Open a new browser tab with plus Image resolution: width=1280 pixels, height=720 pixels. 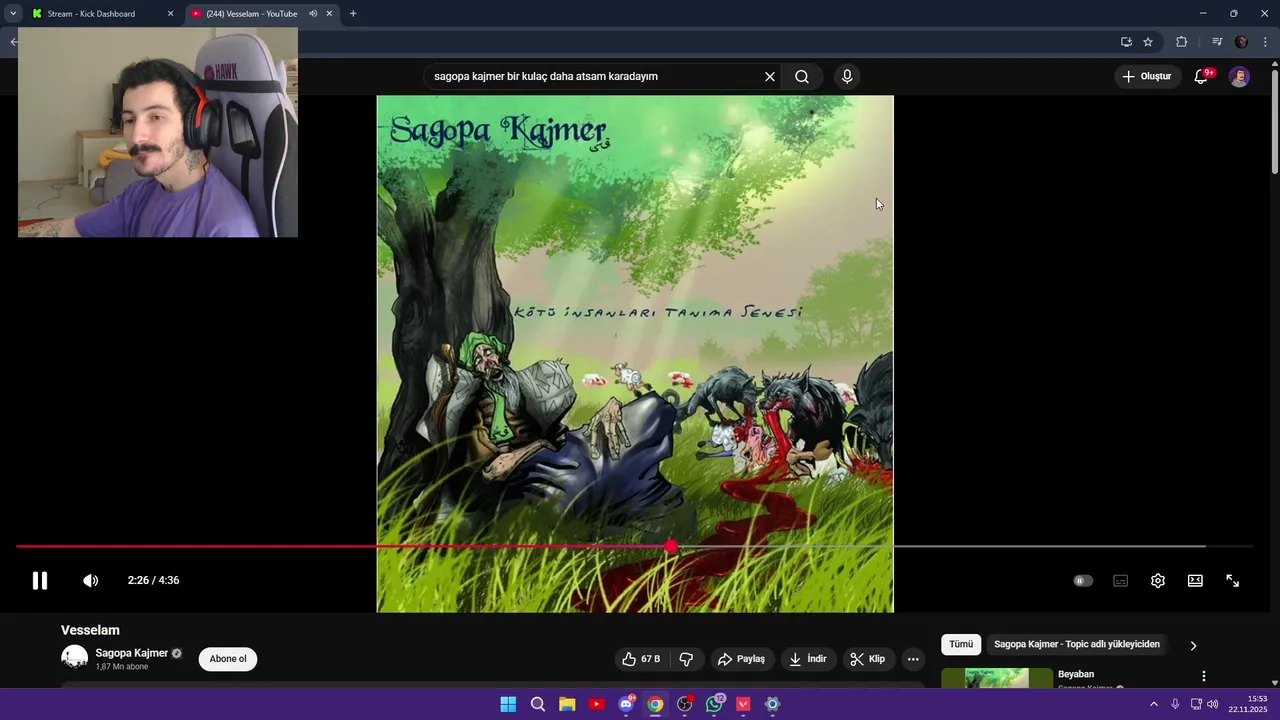tap(353, 14)
